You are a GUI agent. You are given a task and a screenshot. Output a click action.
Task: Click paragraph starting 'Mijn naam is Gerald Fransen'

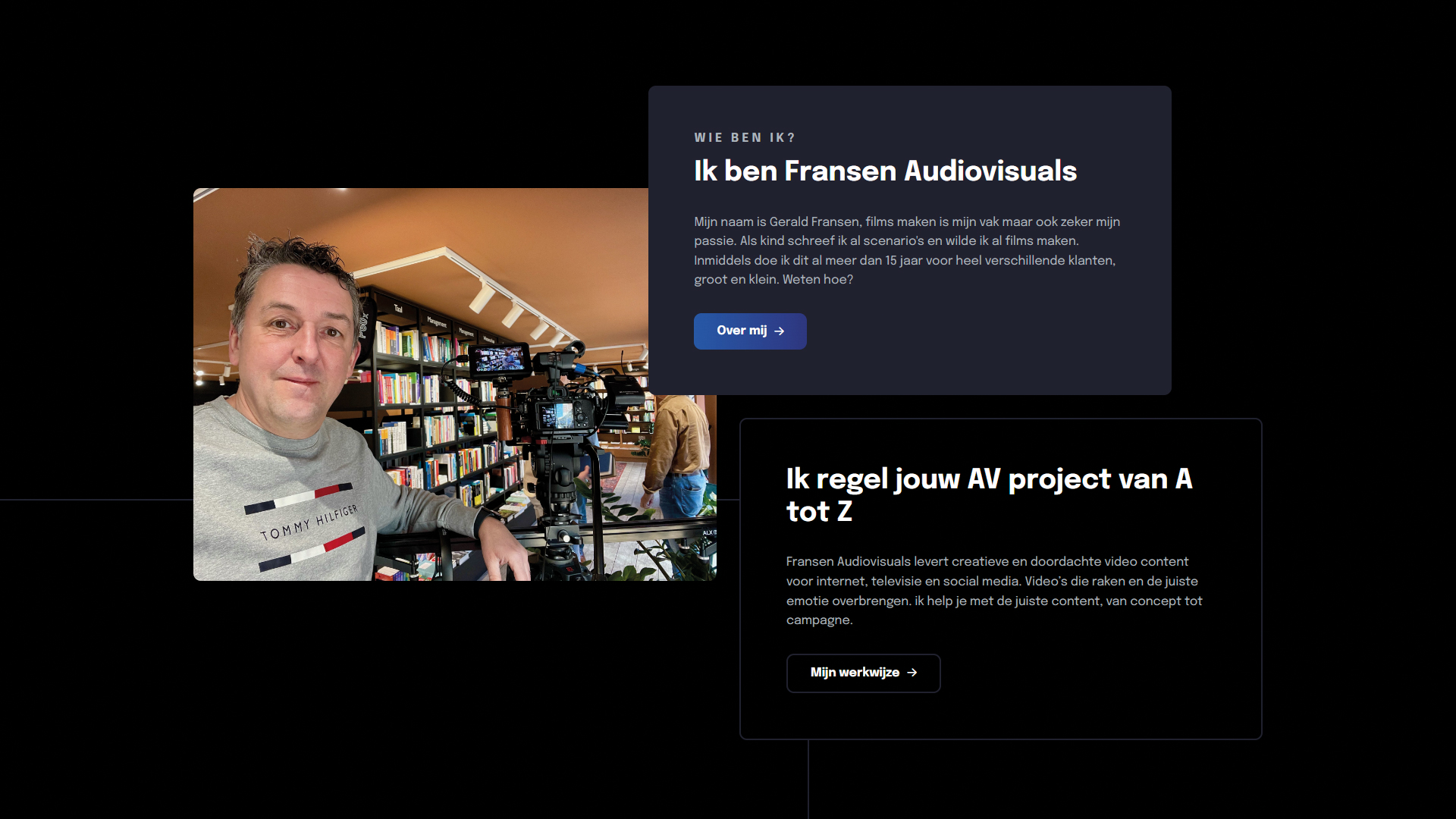(x=907, y=250)
